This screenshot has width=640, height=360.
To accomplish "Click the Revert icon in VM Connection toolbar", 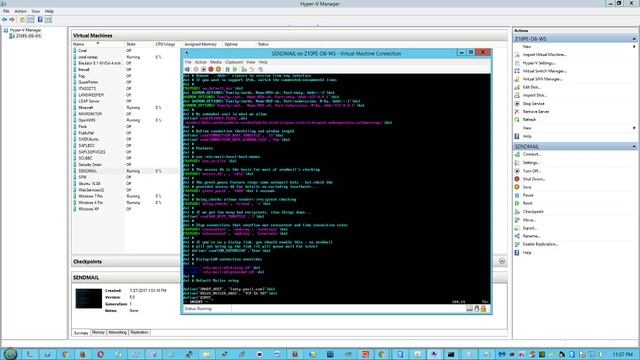I will coord(252,69).
